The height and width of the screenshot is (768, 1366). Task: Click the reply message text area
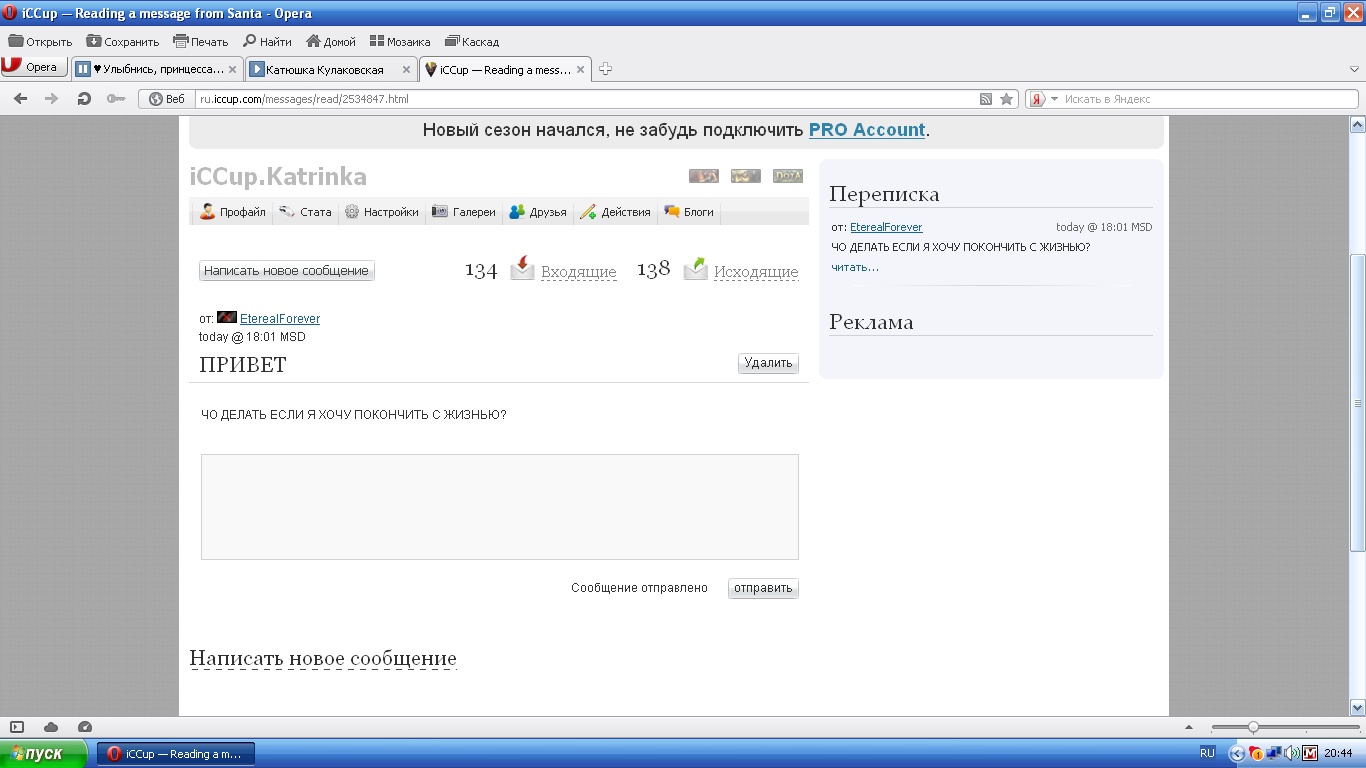(500, 507)
